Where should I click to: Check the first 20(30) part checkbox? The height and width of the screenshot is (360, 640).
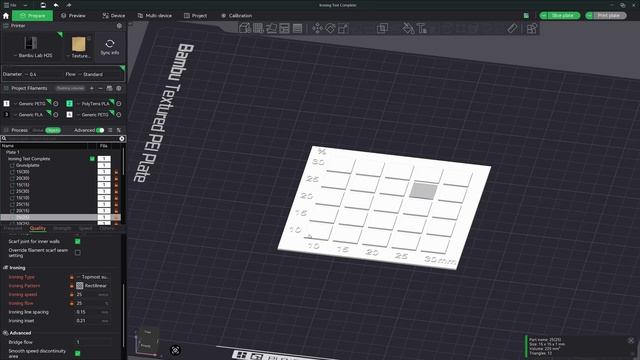point(12,178)
